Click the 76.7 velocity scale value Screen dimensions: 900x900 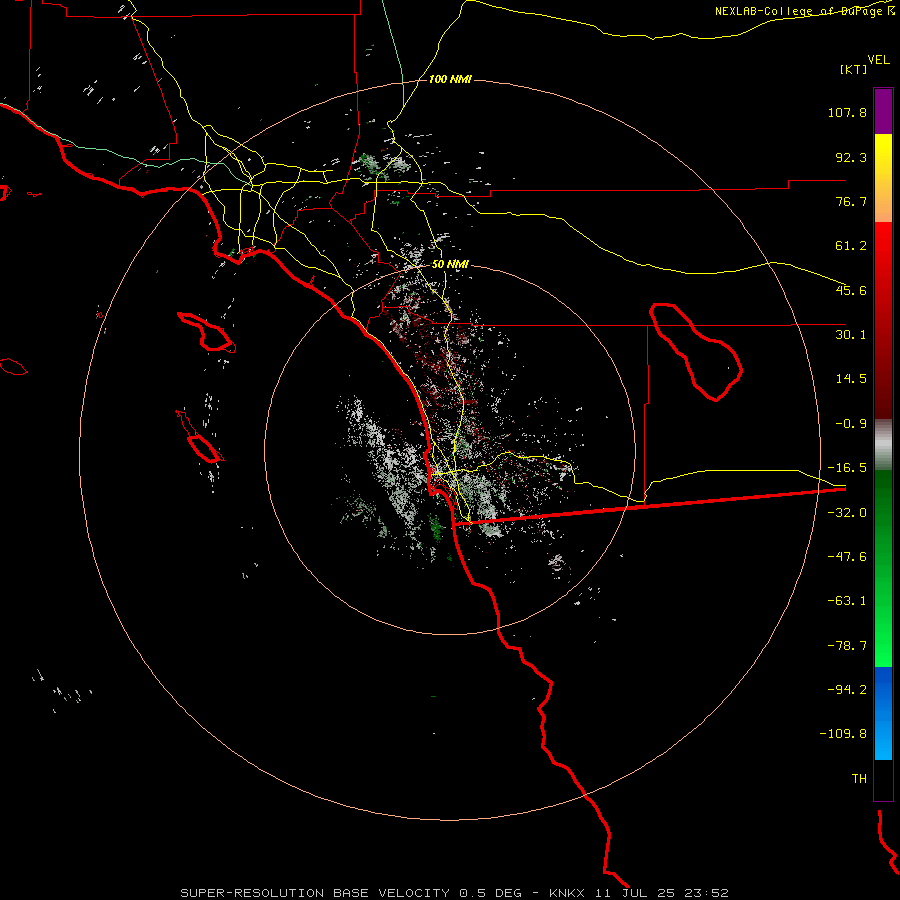pyautogui.click(x=851, y=201)
